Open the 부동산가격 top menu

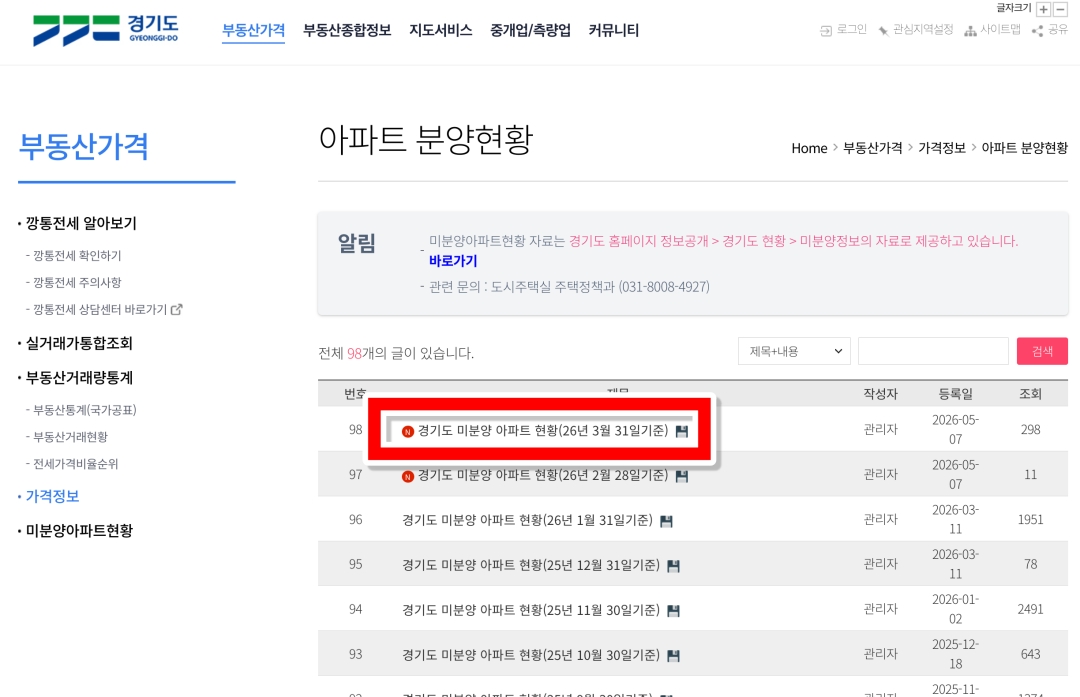(x=253, y=30)
